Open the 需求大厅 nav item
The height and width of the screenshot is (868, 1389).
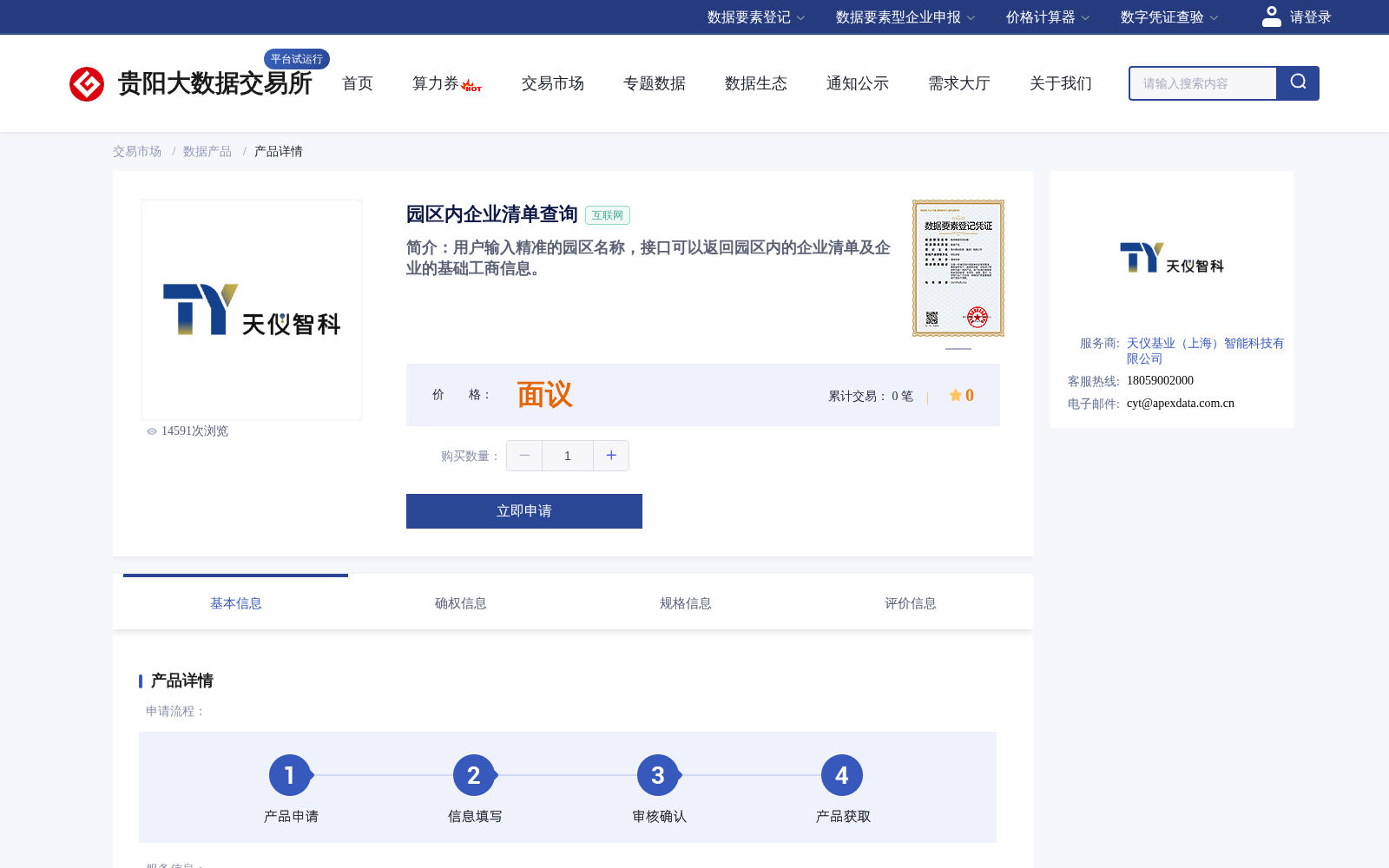pos(959,83)
